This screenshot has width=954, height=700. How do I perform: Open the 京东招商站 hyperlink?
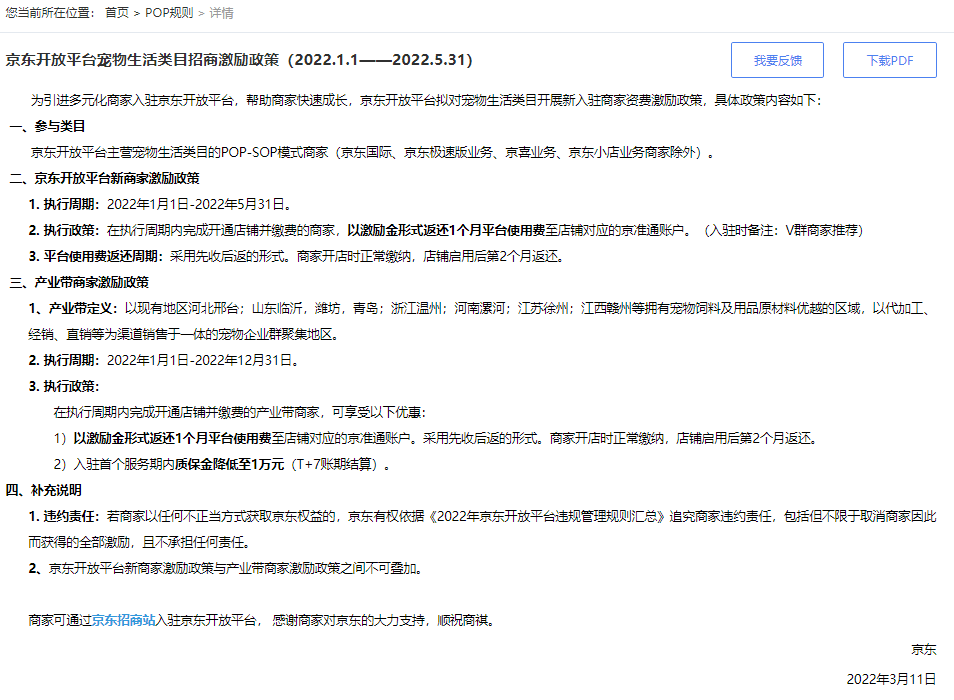coord(124,620)
